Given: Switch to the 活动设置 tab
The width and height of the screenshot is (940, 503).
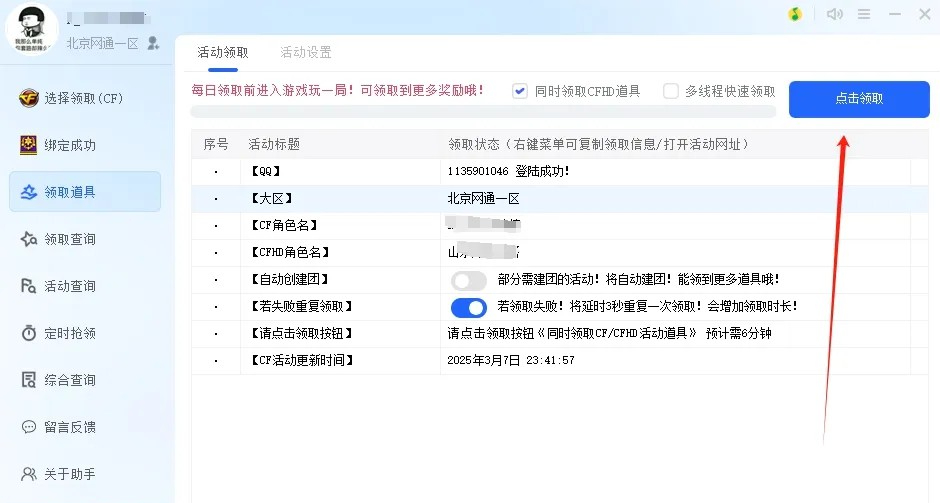Looking at the screenshot, I should pyautogui.click(x=306, y=53).
